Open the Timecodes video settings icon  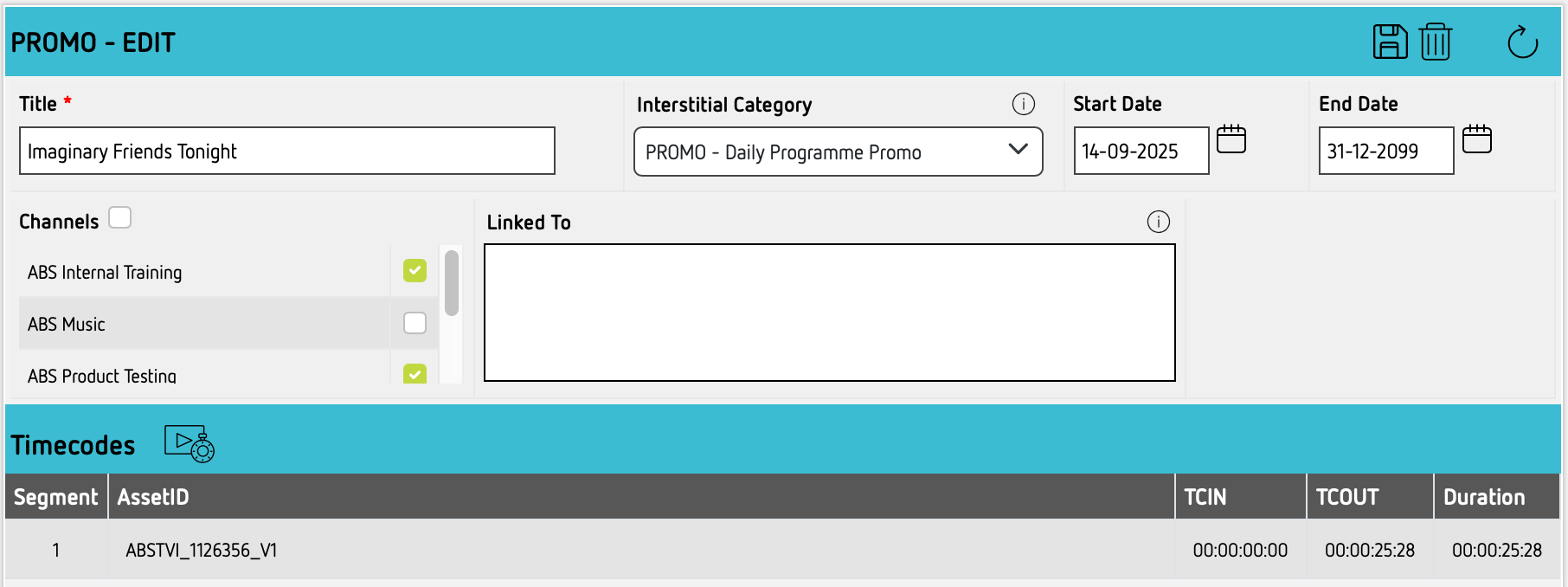(190, 443)
